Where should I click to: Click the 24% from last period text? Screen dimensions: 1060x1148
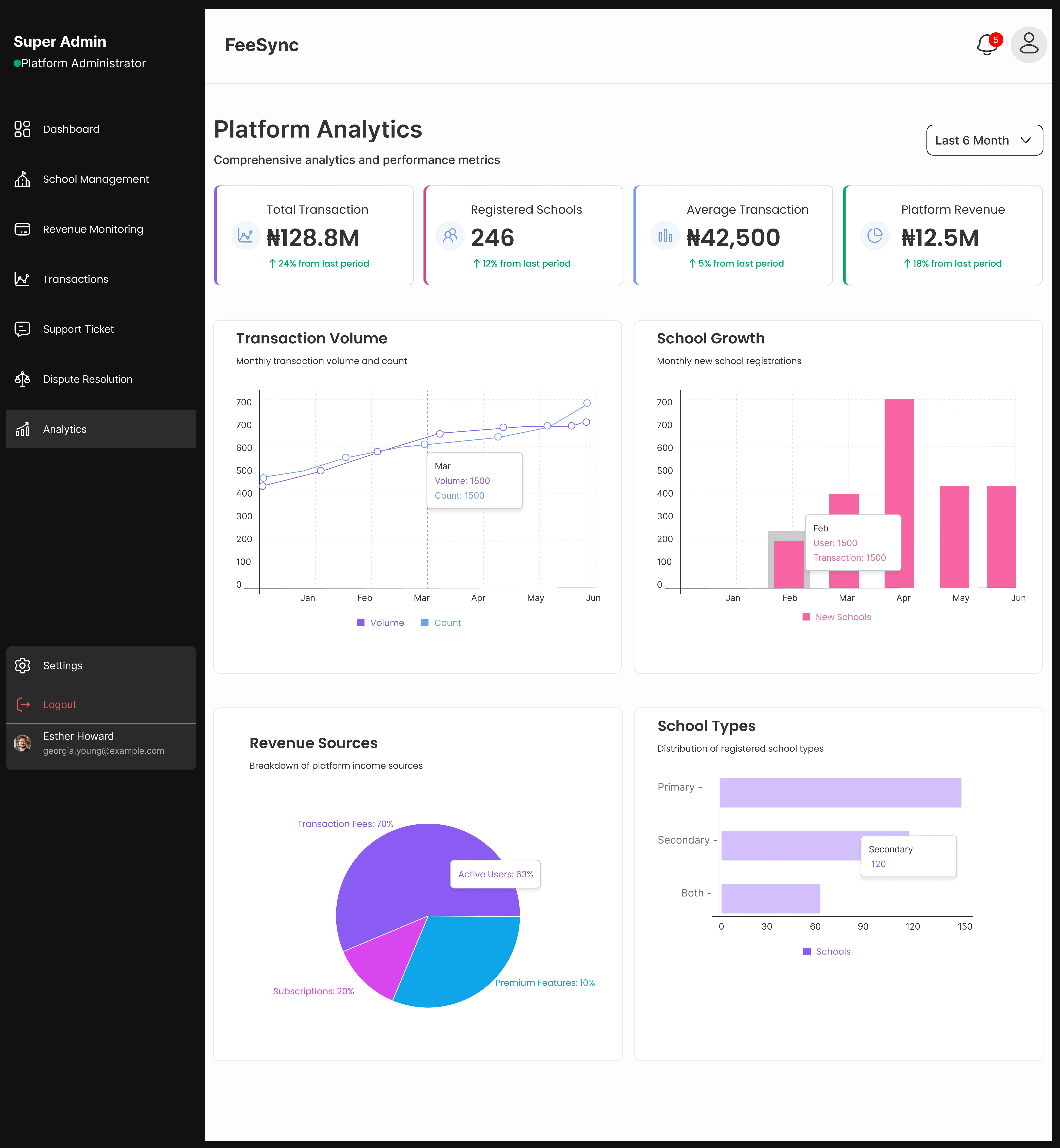[x=323, y=264]
